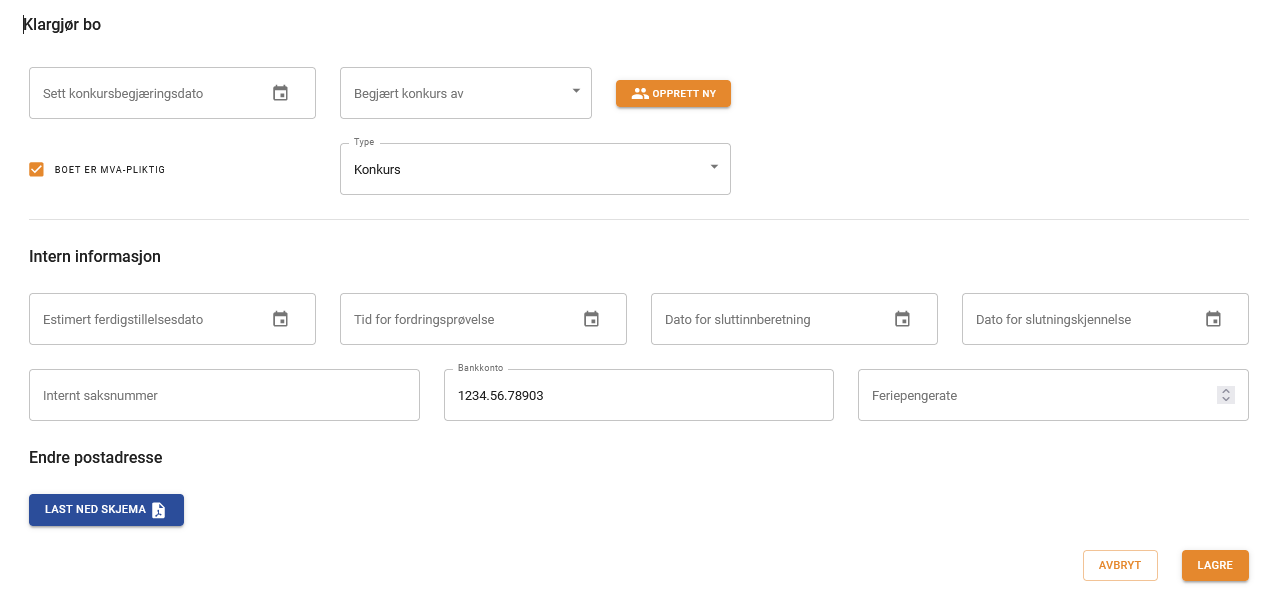Click the people icon on Opprett ny
Viewport: 1274px width, 593px height.
point(640,94)
